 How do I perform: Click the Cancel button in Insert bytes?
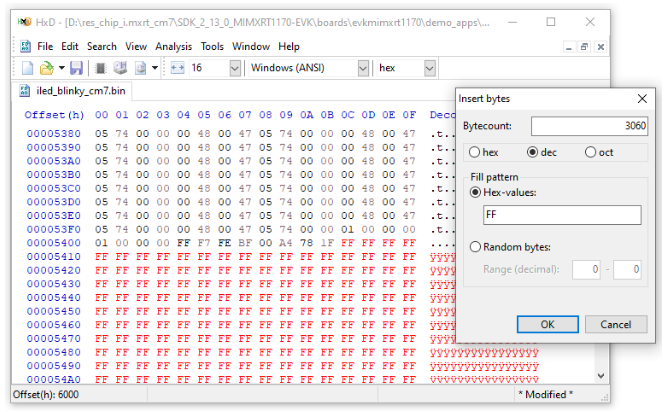[616, 324]
